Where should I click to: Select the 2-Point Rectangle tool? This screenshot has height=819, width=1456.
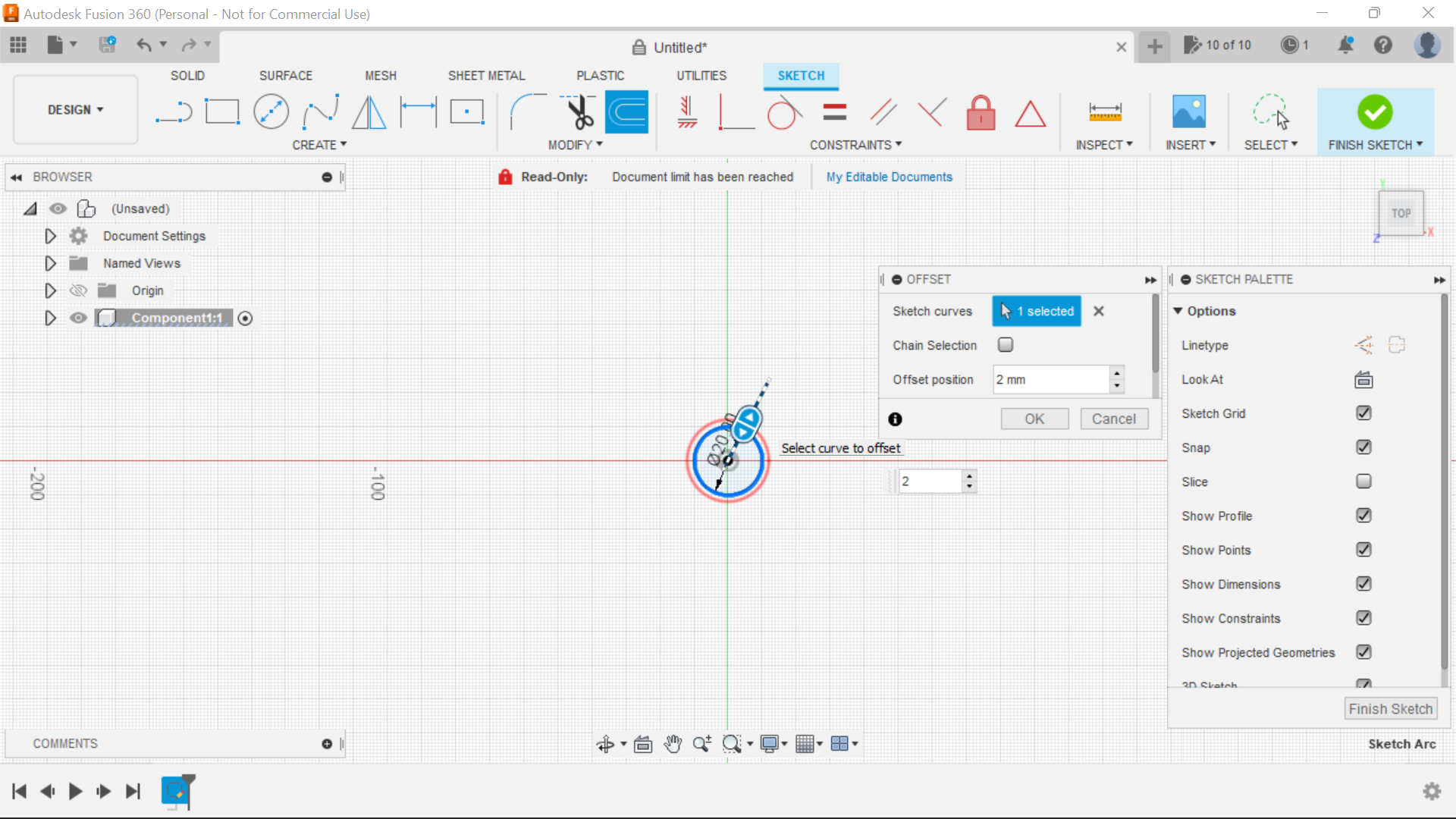point(222,111)
